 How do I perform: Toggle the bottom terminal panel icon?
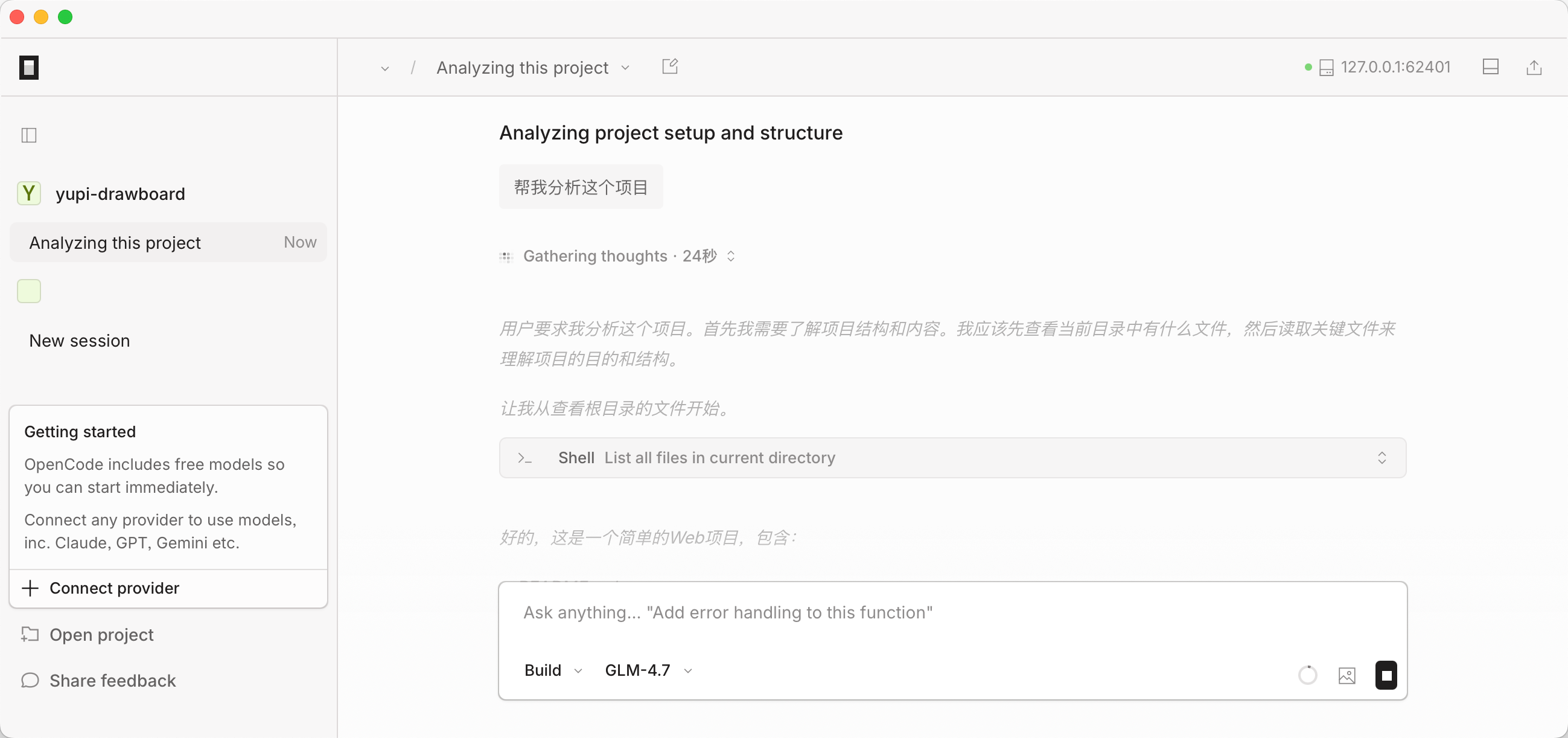(1490, 67)
